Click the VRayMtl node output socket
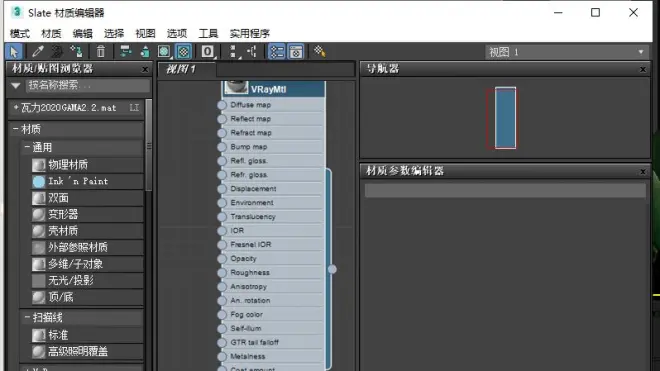 pyautogui.click(x=332, y=269)
